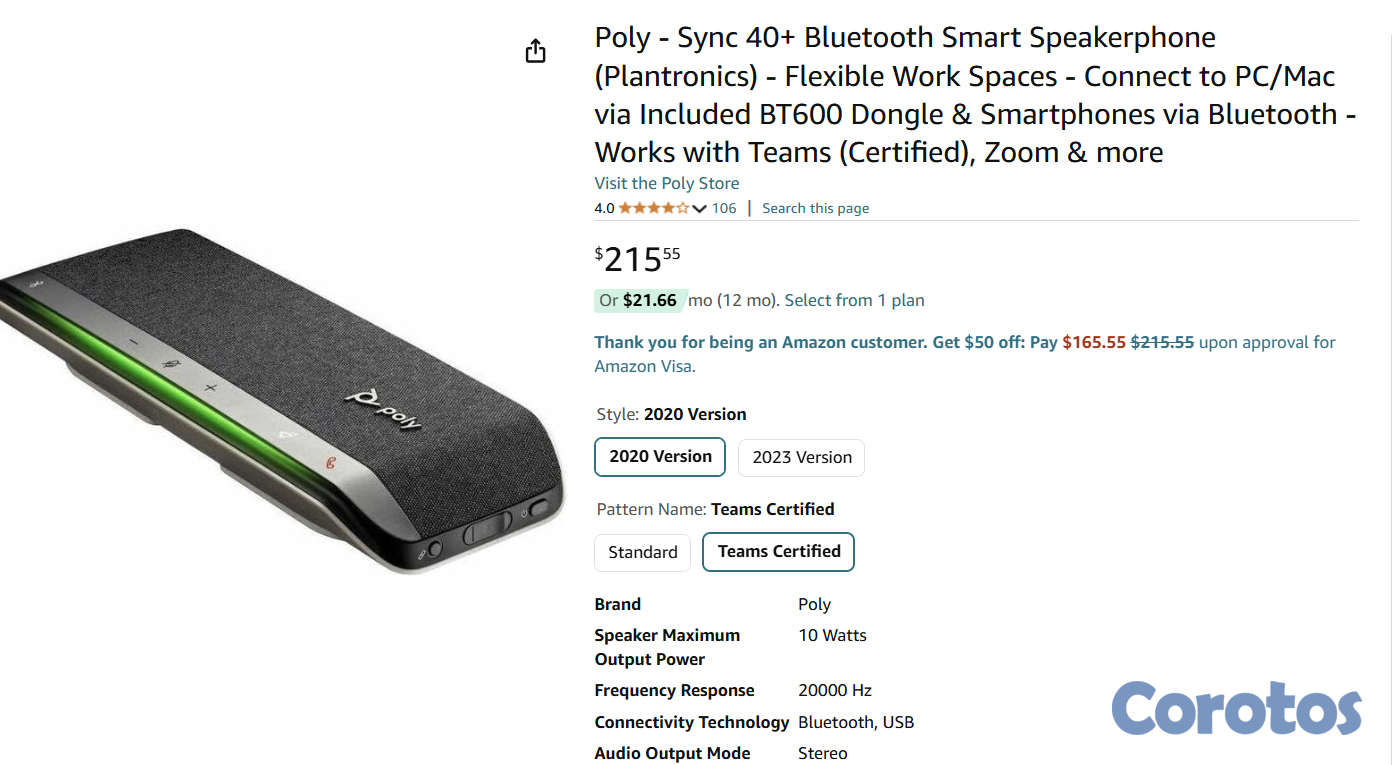1392x765 pixels.
Task: Choose the Teams Certified pattern option
Action: [x=778, y=551]
